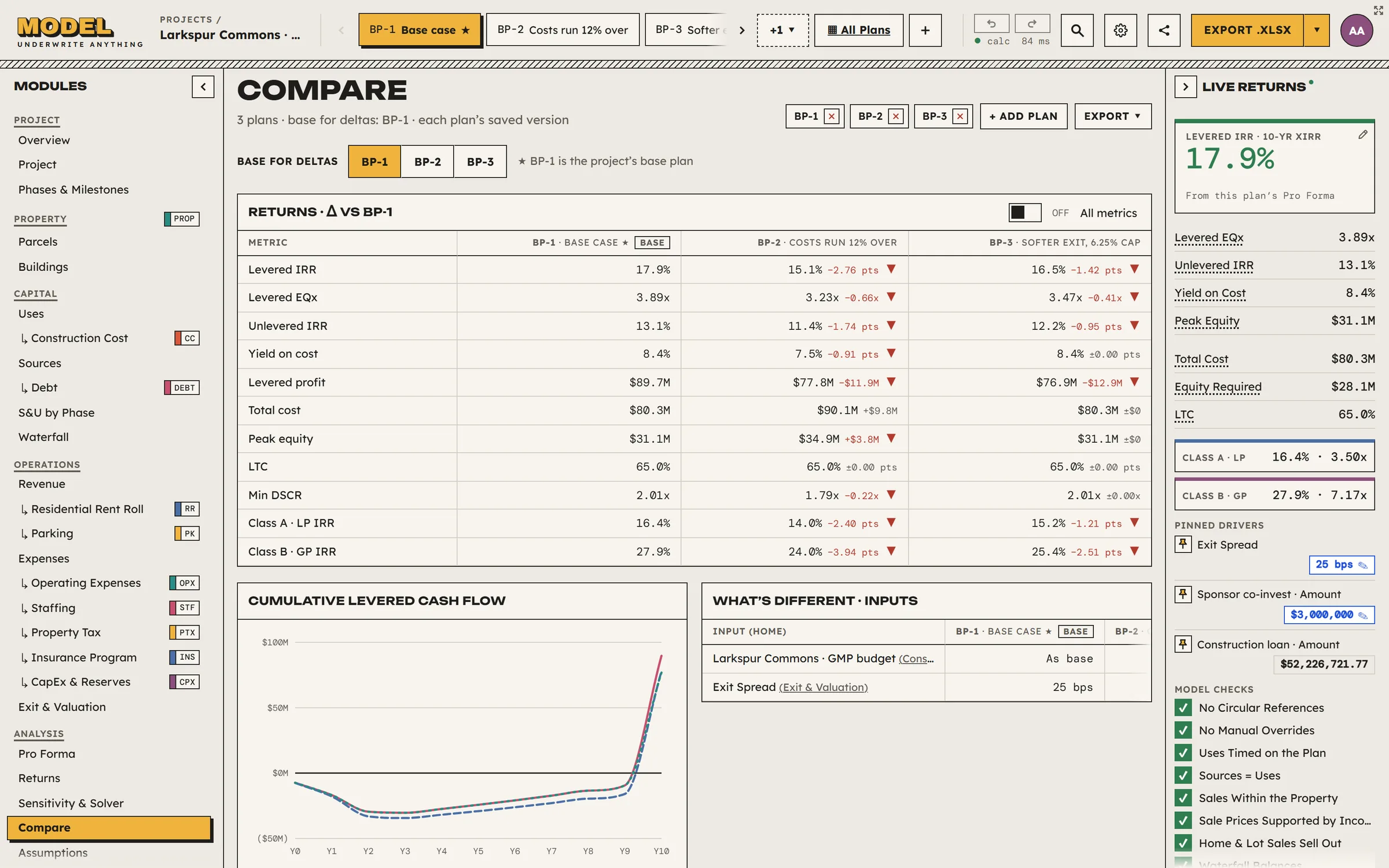Click the + ADD PLAN button

(1023, 116)
